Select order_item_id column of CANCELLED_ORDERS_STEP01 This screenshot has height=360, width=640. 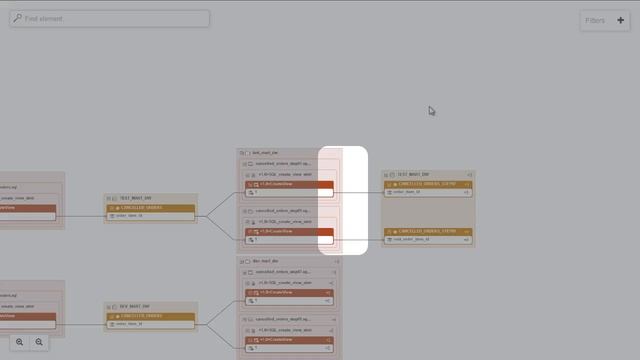[x=428, y=192]
